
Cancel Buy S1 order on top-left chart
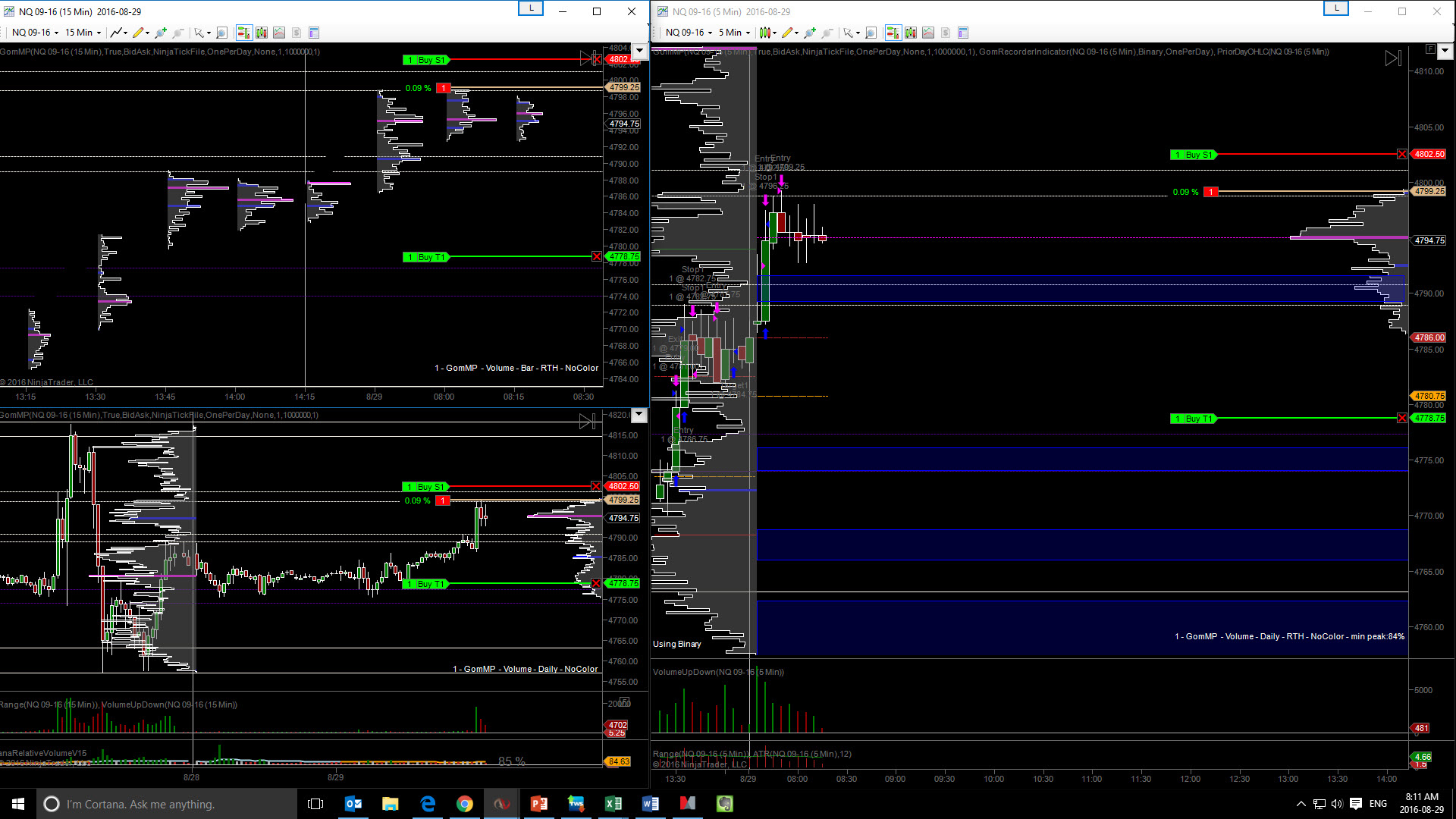[597, 59]
